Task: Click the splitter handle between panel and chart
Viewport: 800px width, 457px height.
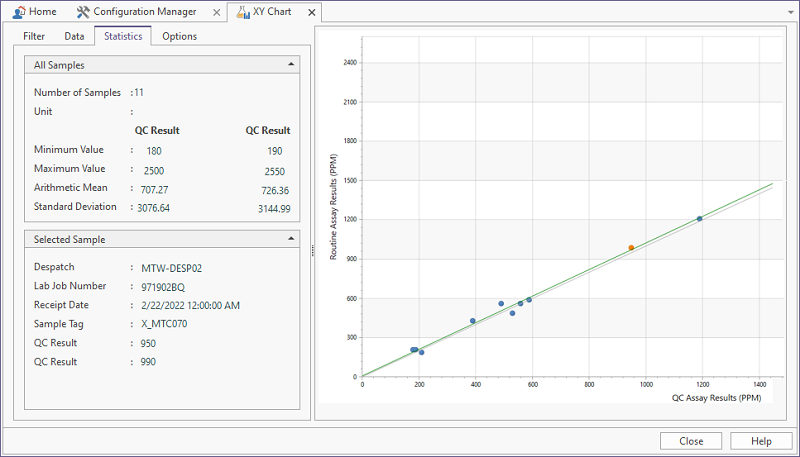Action: point(311,249)
